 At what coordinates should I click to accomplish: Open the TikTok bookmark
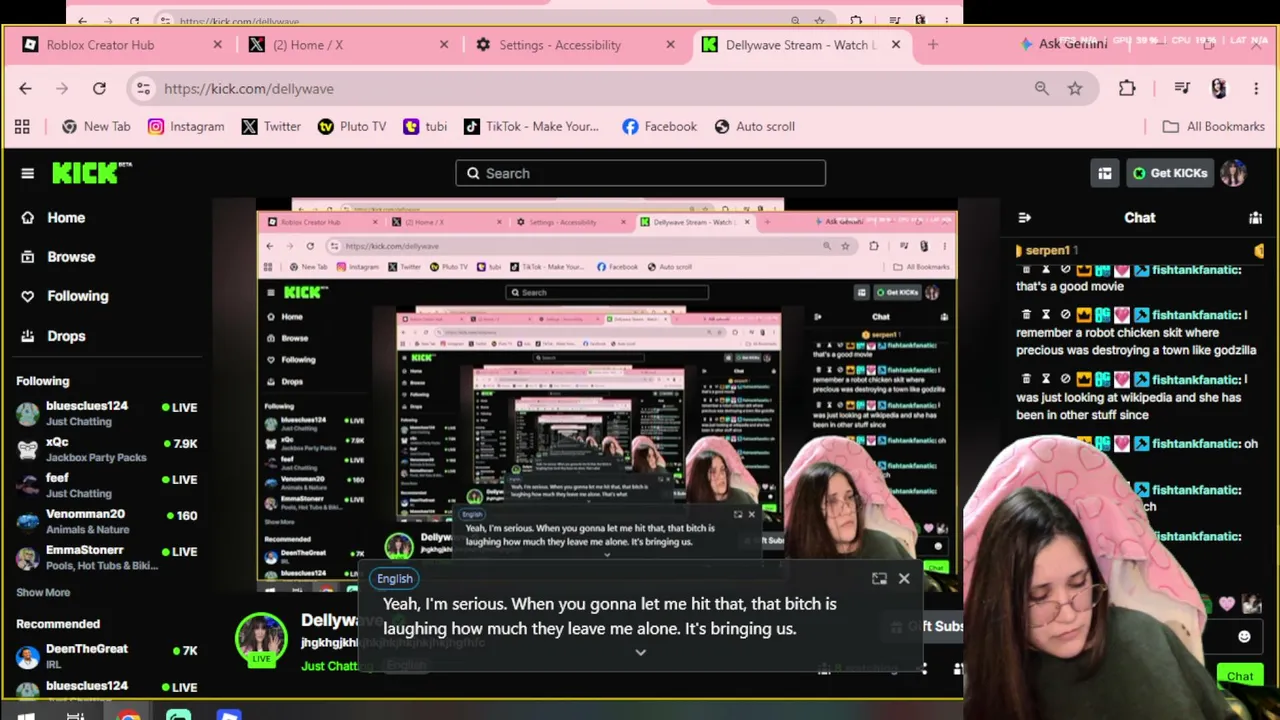tap(531, 126)
